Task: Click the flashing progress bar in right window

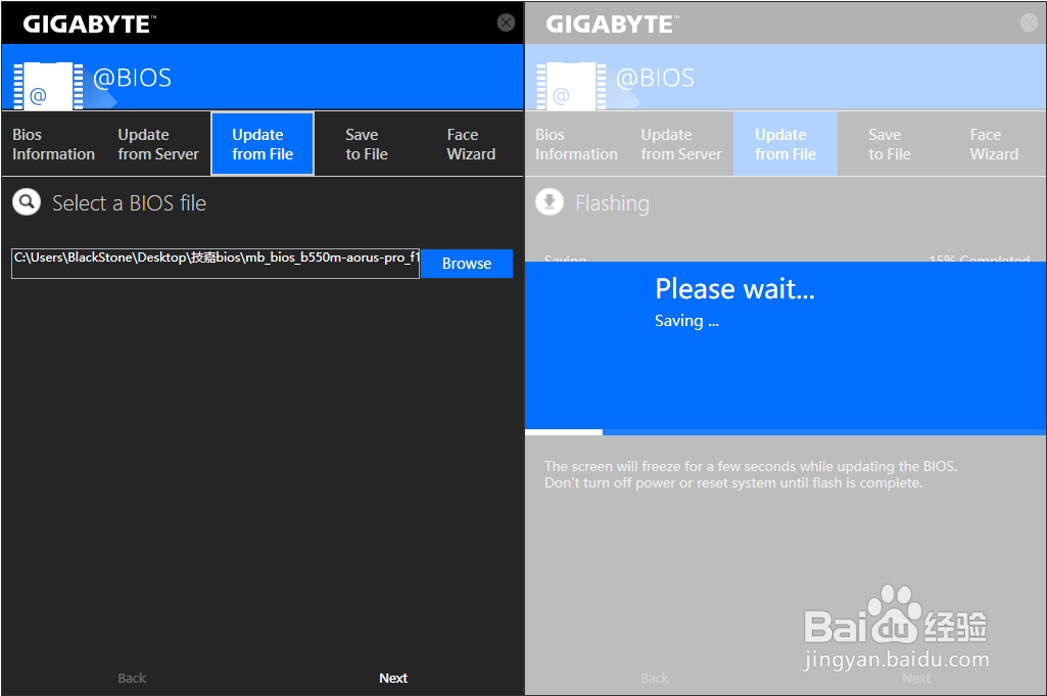Action: [785, 432]
